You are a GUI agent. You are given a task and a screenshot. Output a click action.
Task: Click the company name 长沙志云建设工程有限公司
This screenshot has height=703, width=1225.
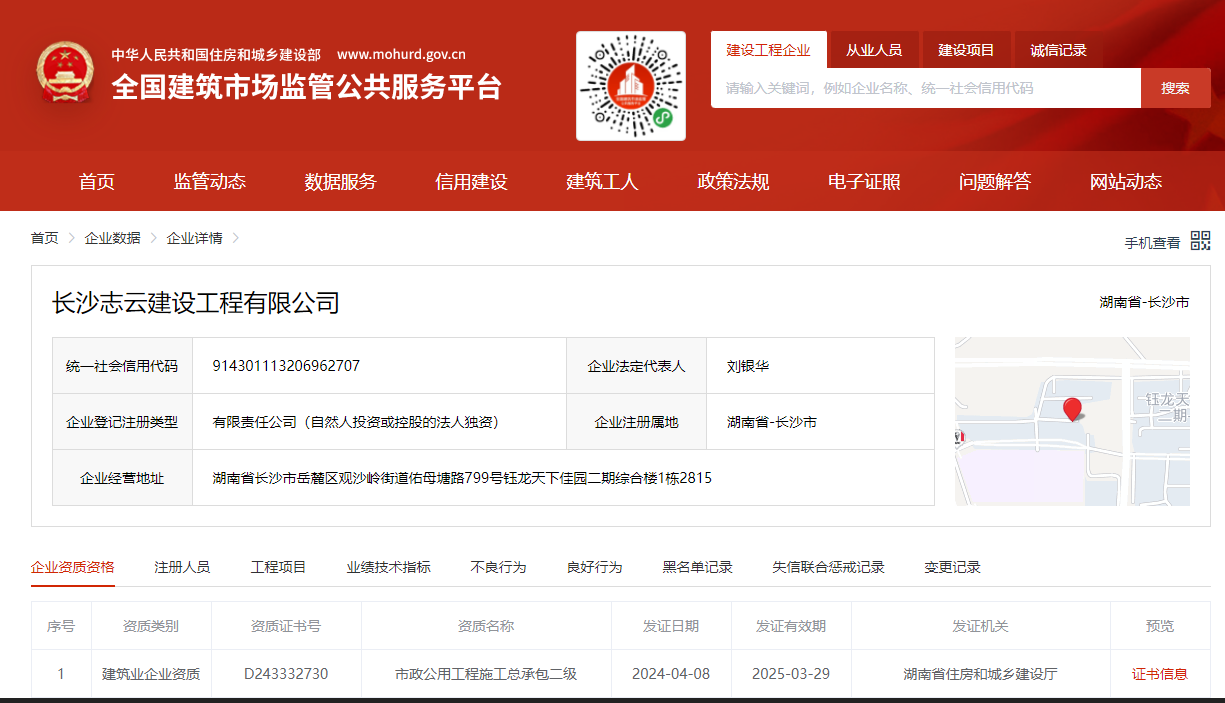pyautogui.click(x=196, y=303)
